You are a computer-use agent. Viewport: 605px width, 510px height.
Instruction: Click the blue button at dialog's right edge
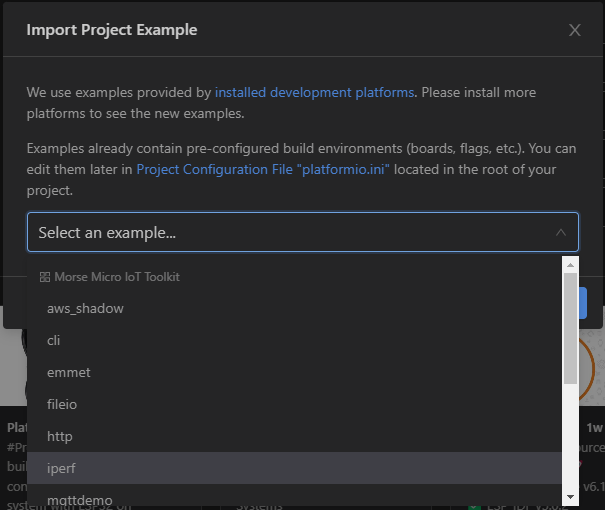click(582, 304)
